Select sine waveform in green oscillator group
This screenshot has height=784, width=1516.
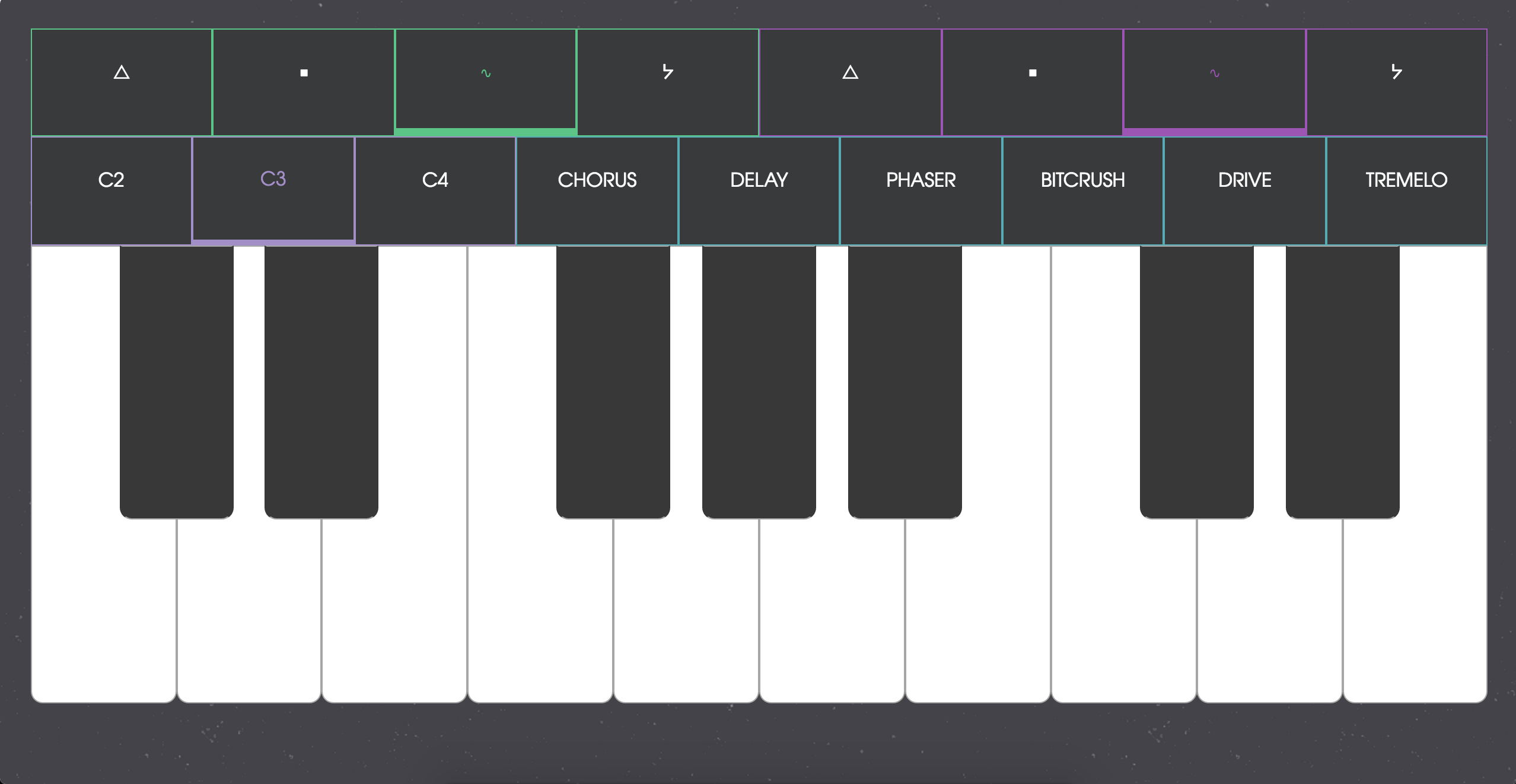(x=486, y=82)
